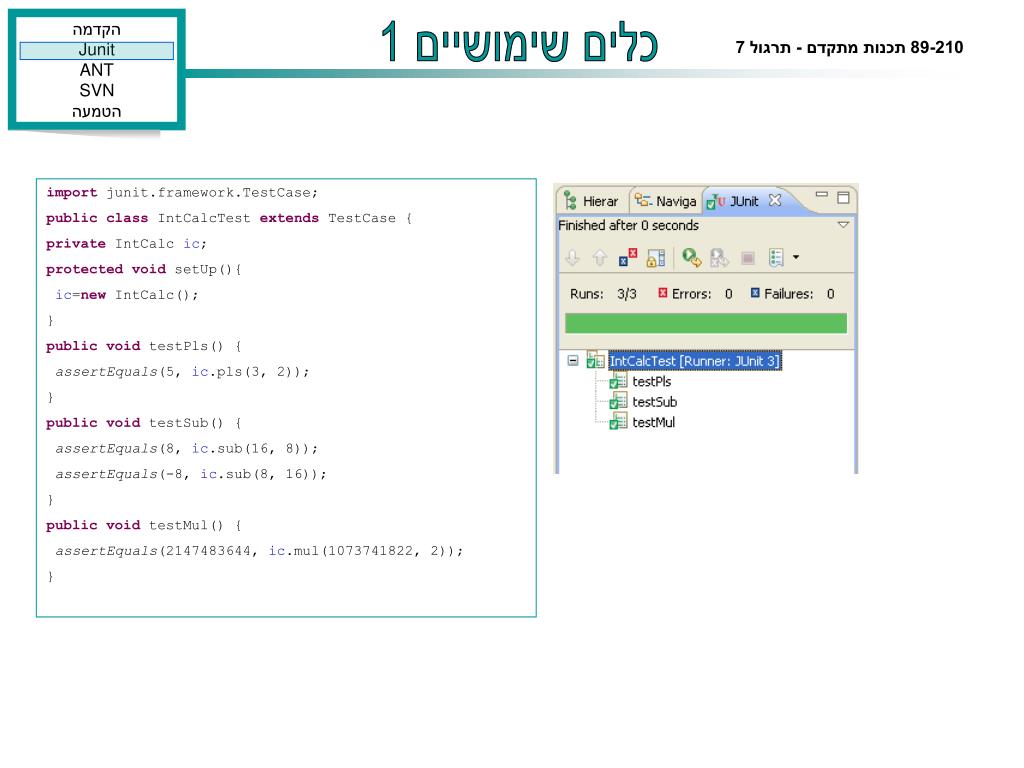Close the JUnit tab with its X
The height and width of the screenshot is (768, 1024).
(775, 200)
